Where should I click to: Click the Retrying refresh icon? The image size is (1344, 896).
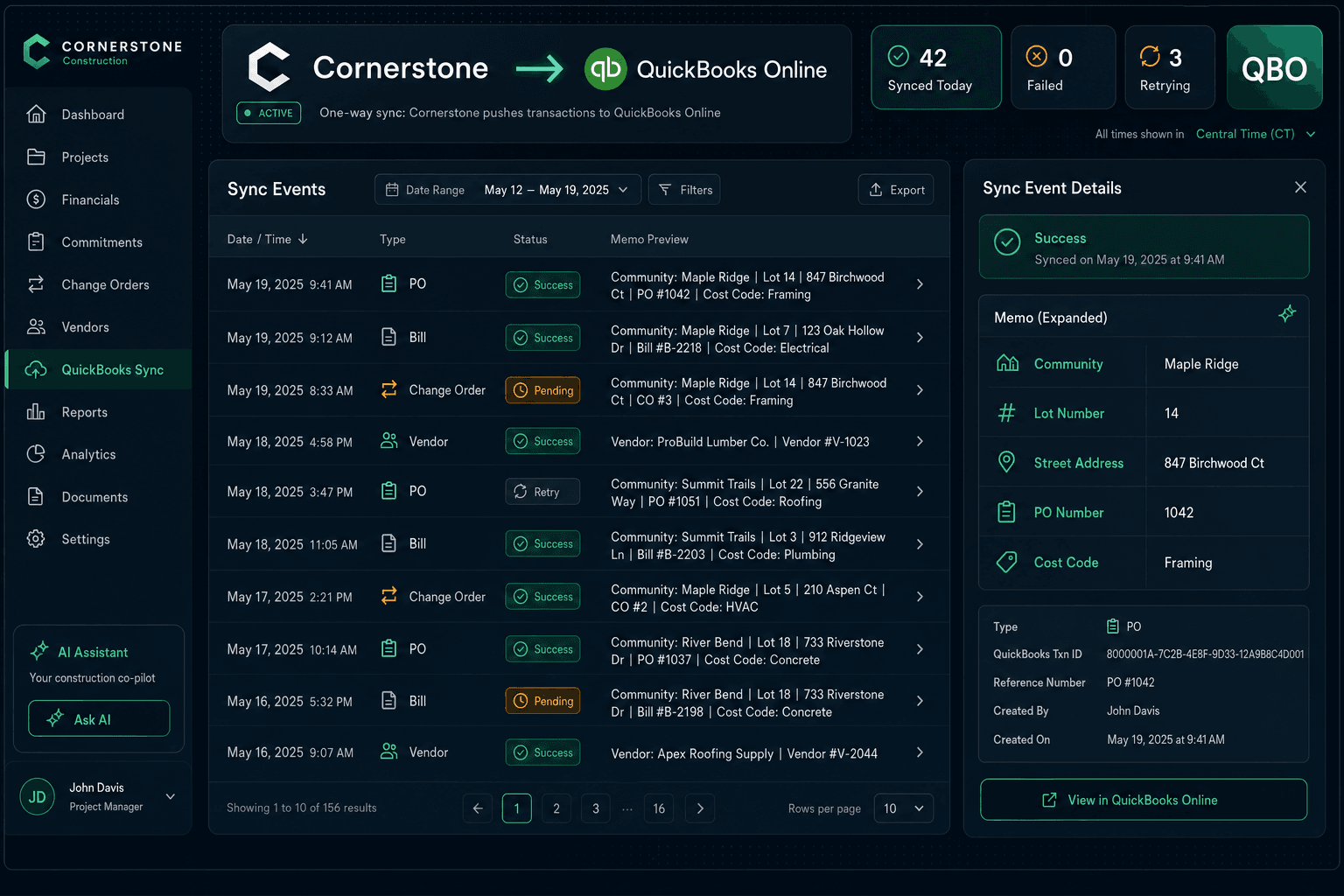1150,57
